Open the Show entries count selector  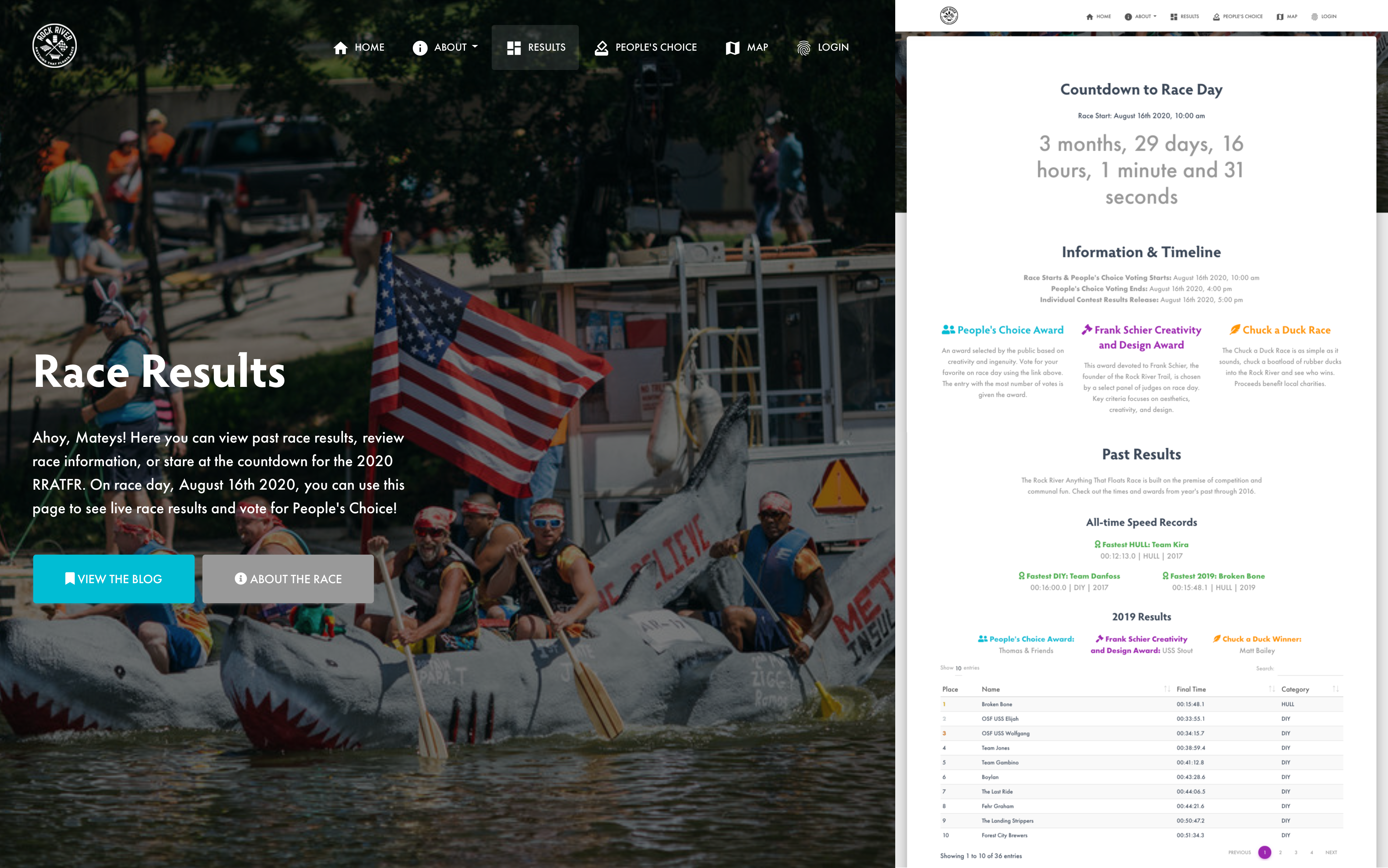(958, 668)
